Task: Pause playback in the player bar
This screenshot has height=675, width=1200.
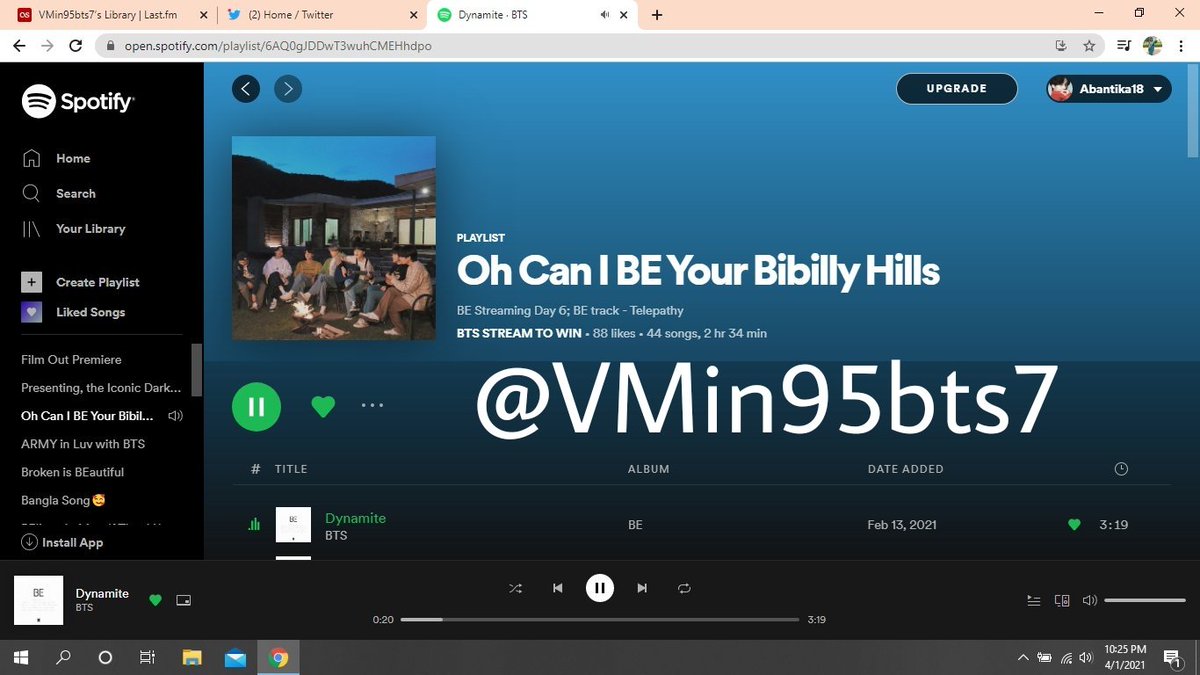Action: [x=599, y=588]
